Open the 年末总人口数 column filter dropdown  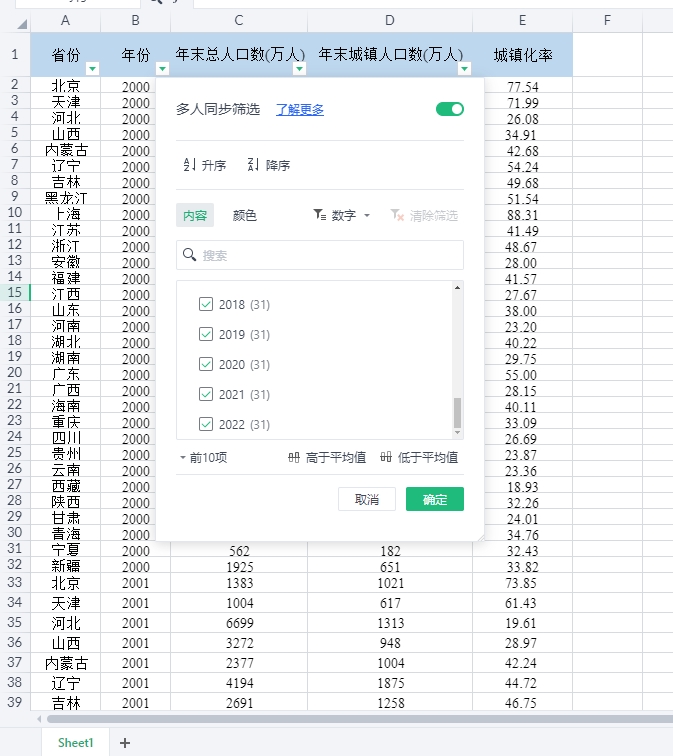[x=299, y=69]
